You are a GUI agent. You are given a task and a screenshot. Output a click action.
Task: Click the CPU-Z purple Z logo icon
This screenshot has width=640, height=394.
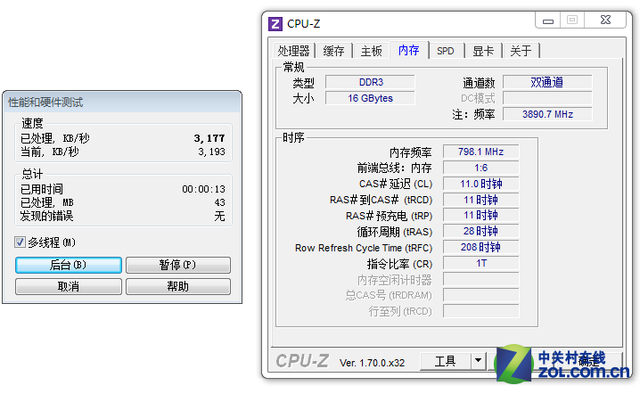(x=275, y=24)
